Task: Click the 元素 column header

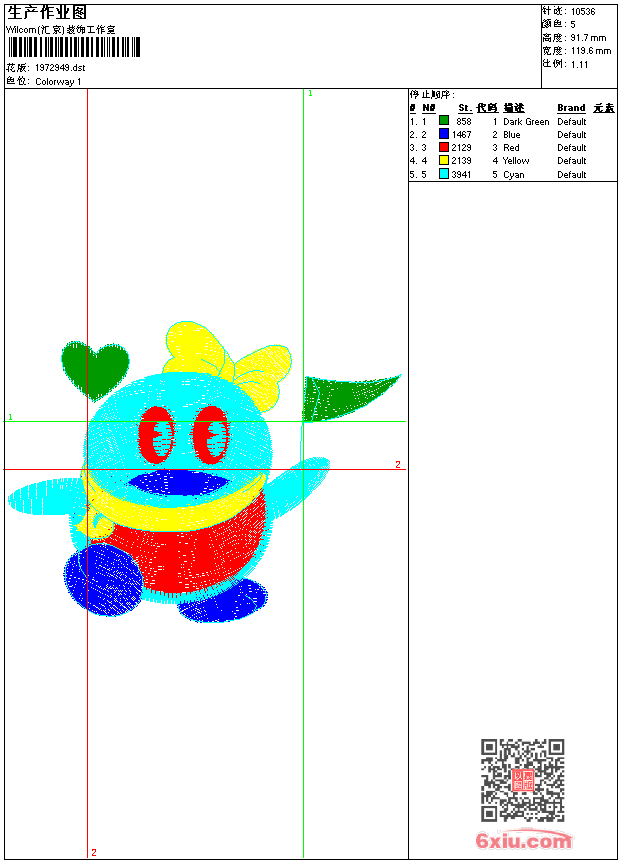Action: pyautogui.click(x=604, y=108)
